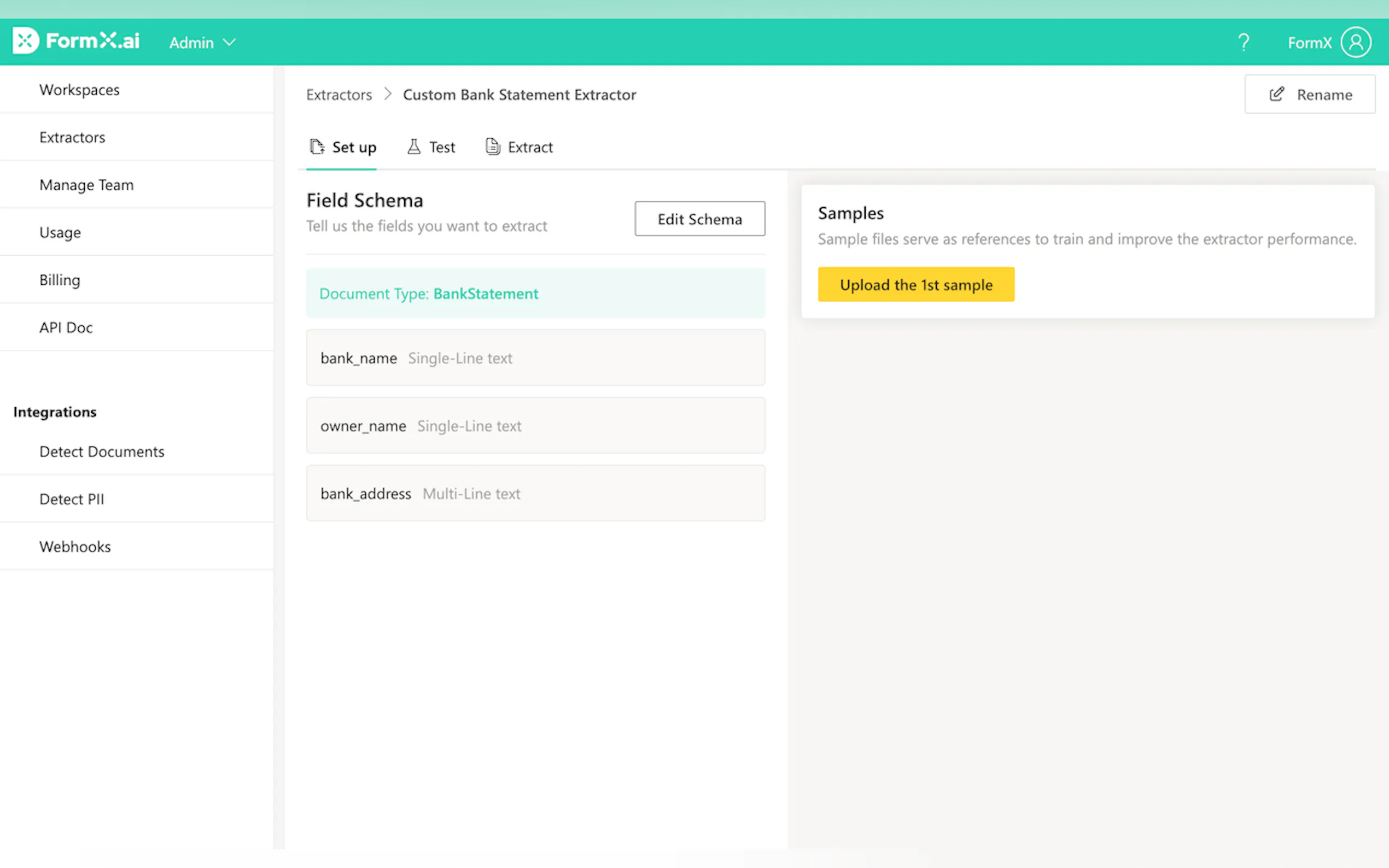
Task: Click the Test flask icon
Action: pos(413,147)
